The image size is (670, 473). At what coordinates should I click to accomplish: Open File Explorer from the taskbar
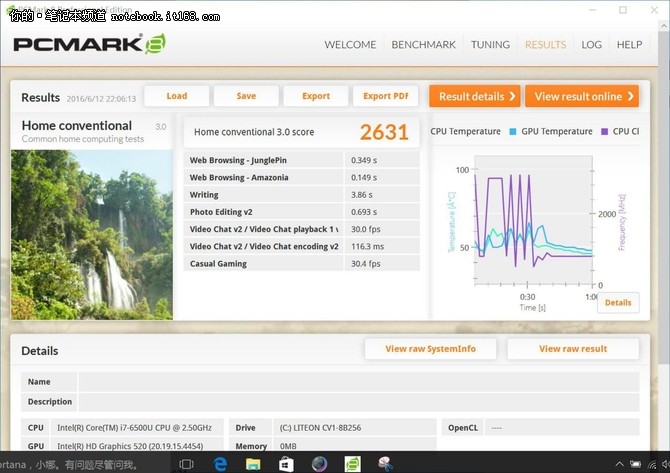(x=253, y=464)
